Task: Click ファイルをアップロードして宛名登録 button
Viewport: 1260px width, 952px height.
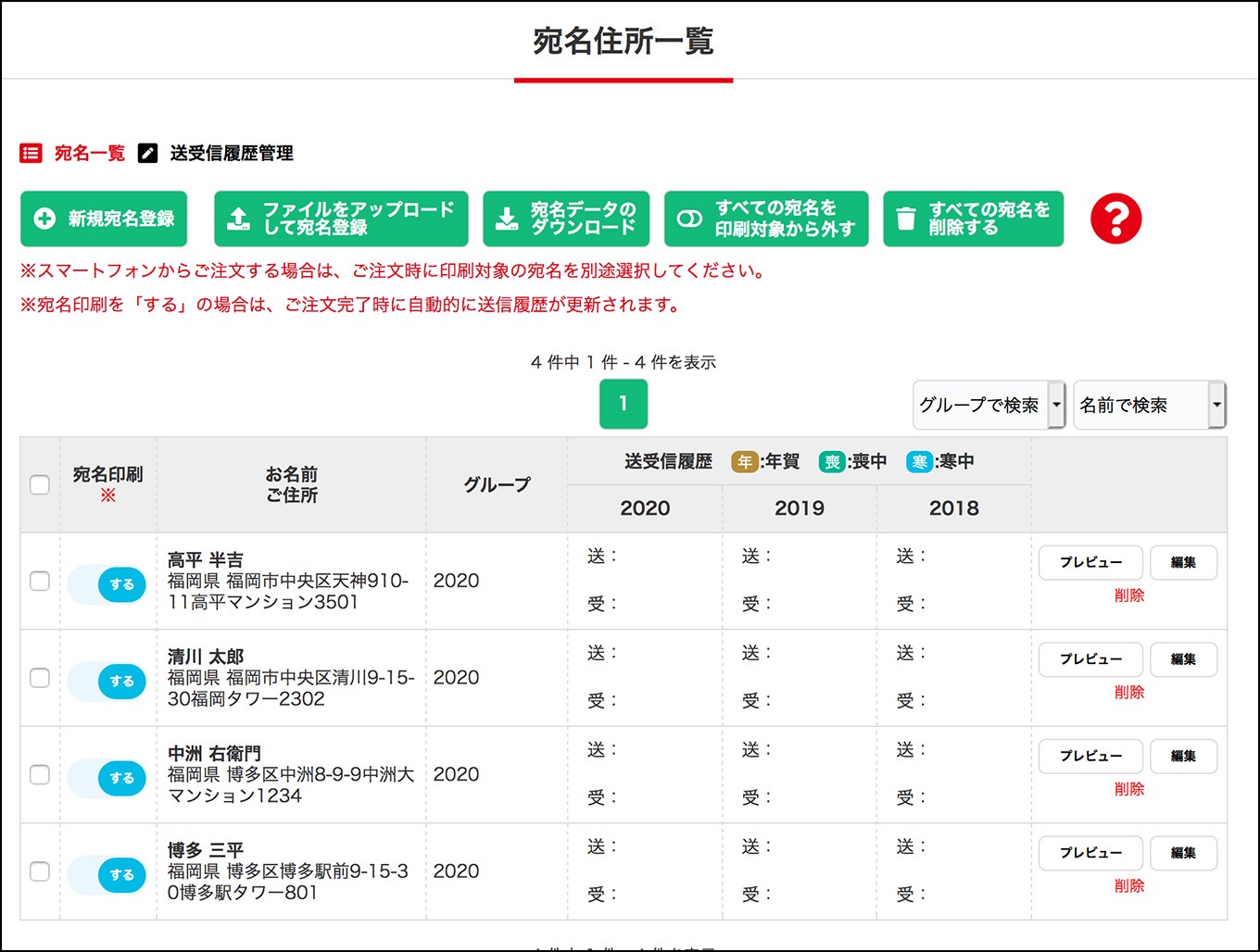Action: click(x=341, y=219)
